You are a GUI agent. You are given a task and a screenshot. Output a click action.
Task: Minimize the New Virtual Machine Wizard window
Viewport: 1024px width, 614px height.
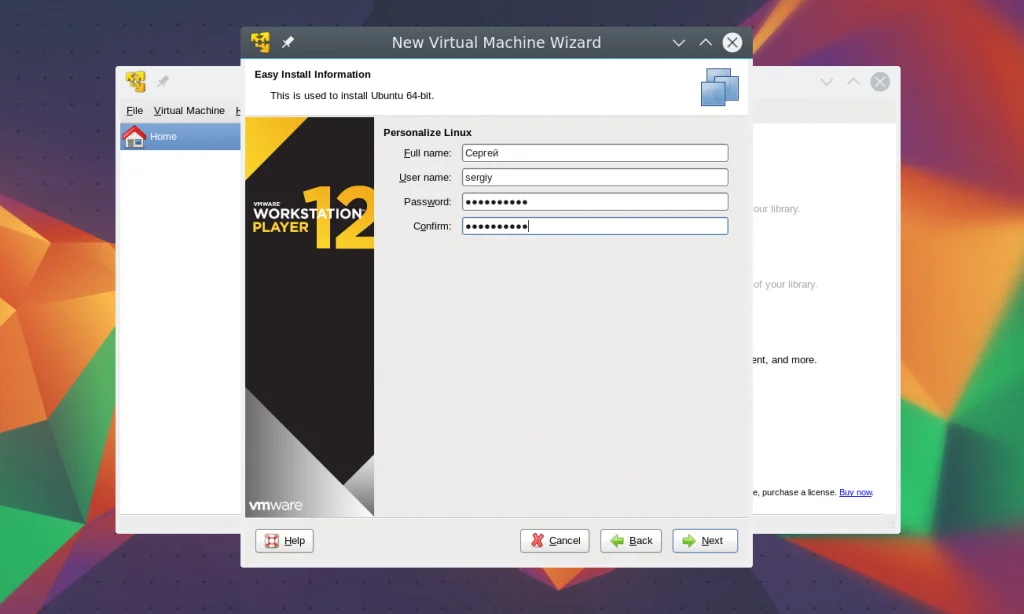point(679,43)
